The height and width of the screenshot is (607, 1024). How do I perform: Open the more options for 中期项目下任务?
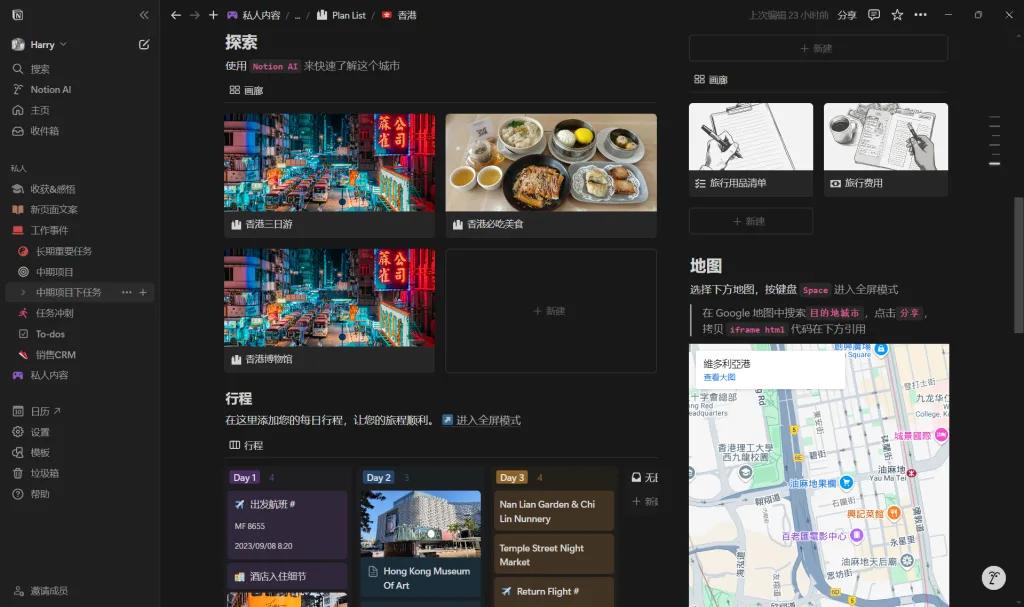127,292
